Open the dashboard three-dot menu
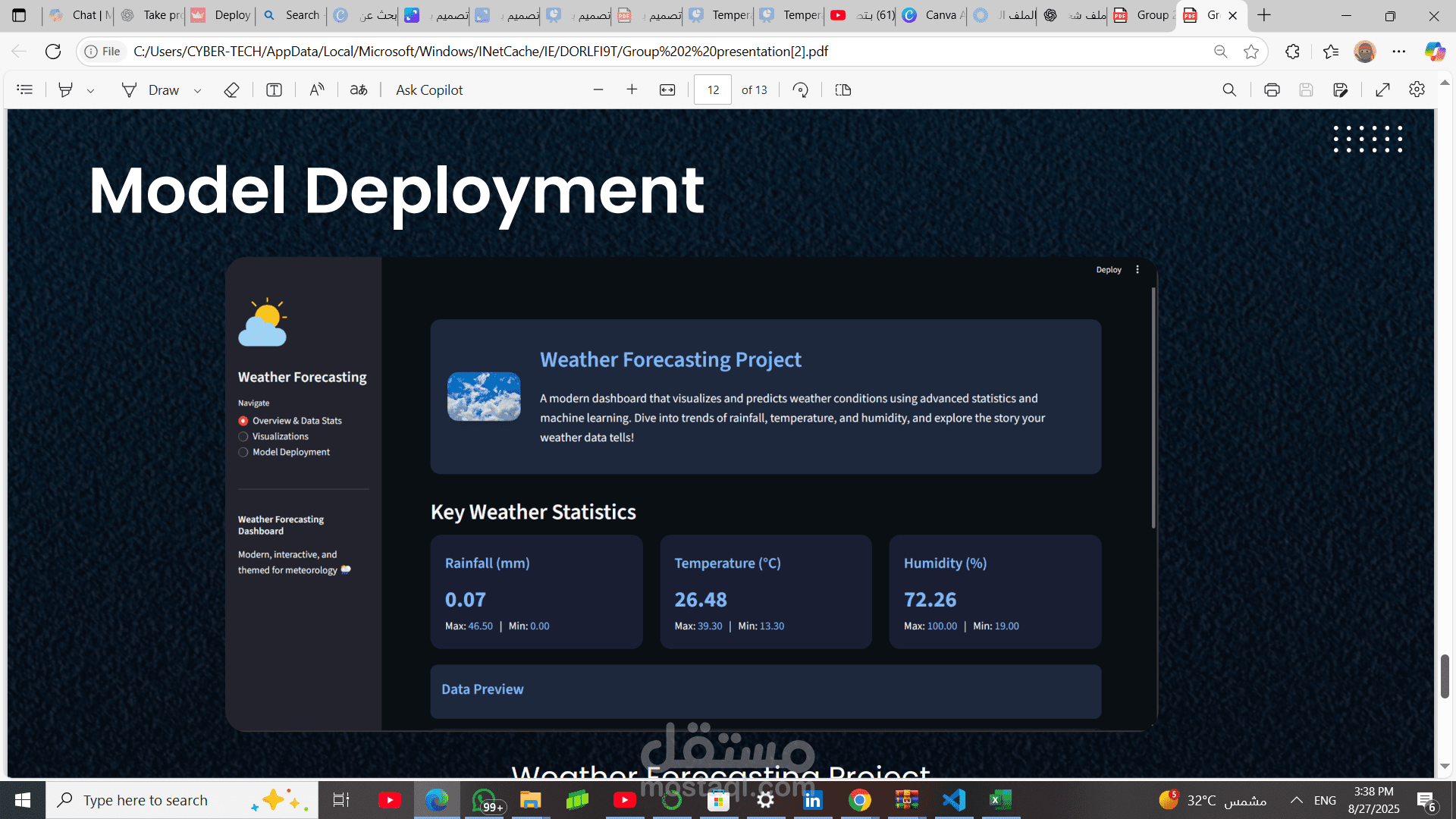This screenshot has height=819, width=1456. pos(1137,270)
